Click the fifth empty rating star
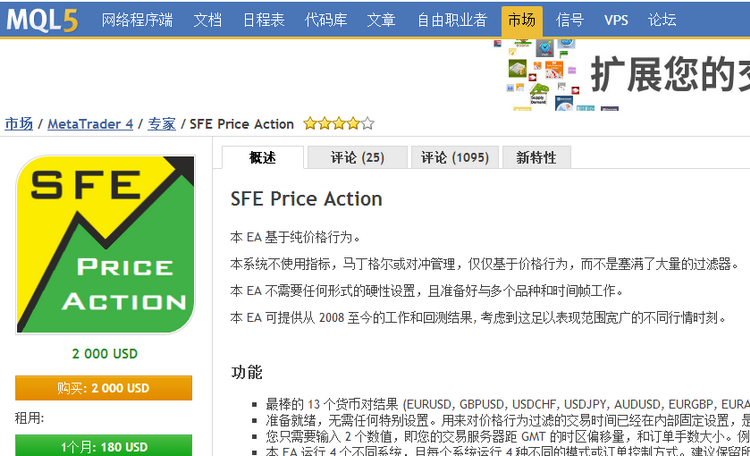Screen dimensions: 750x456 (367, 124)
